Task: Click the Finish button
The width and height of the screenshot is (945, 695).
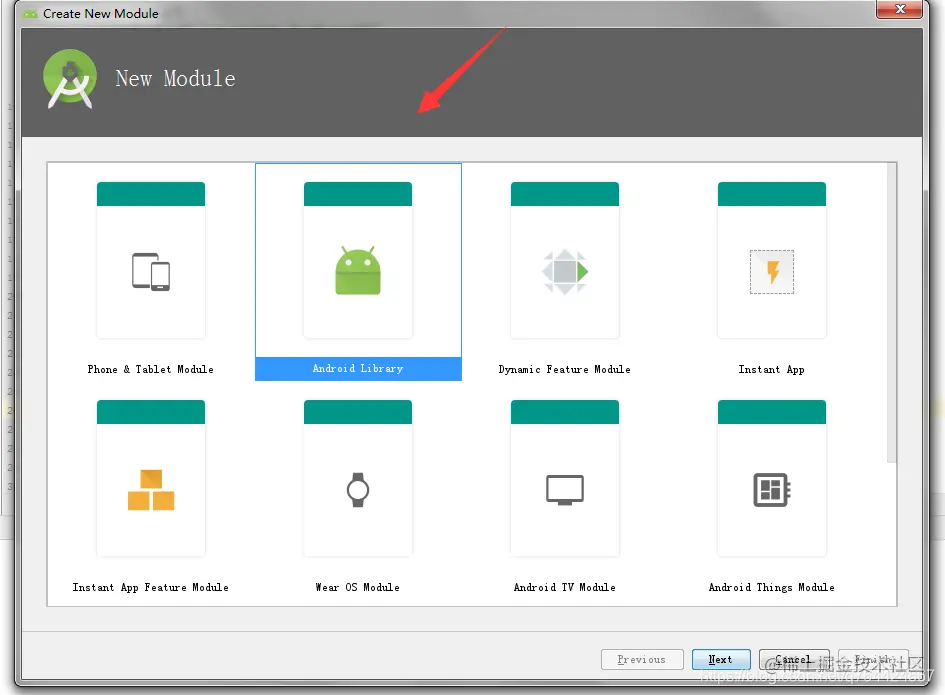Action: (873, 659)
